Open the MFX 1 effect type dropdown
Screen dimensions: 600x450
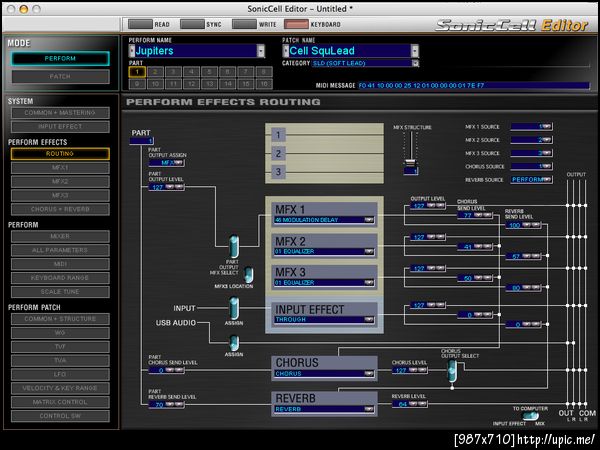369,218
